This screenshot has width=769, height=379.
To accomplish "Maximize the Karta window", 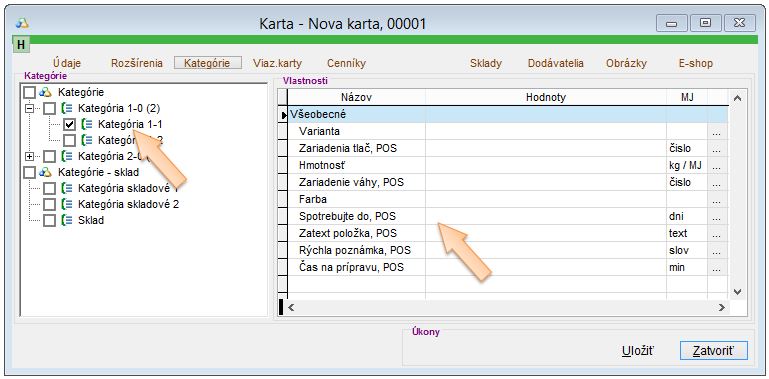I will [705, 23].
